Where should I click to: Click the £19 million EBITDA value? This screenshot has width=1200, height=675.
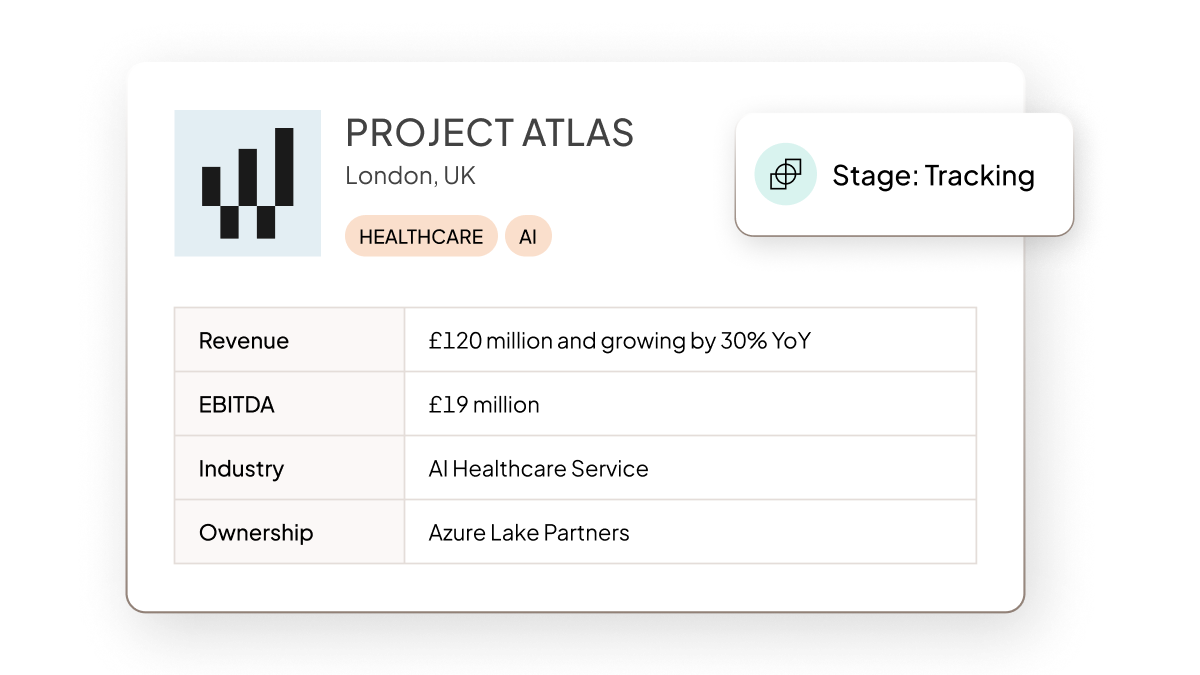pyautogui.click(x=484, y=405)
